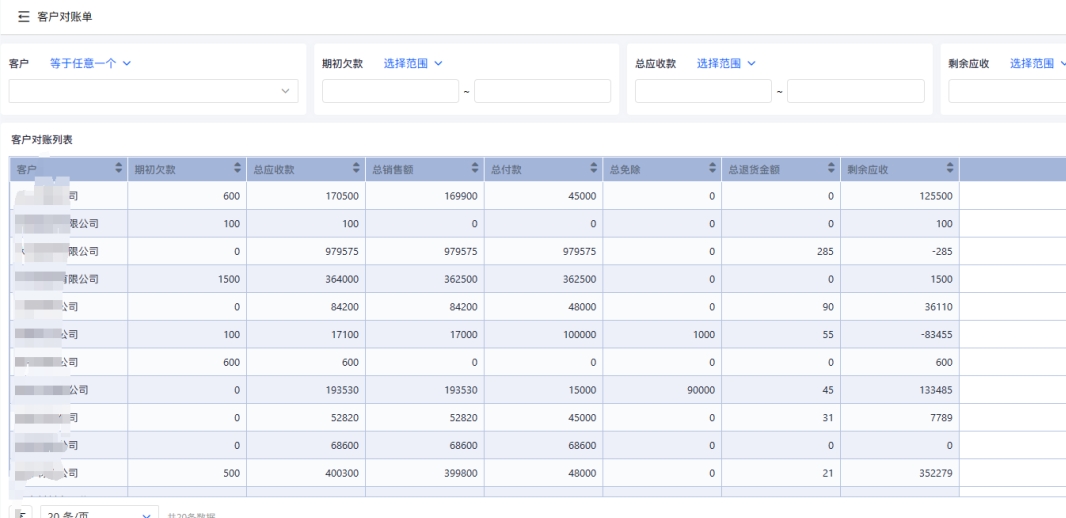Viewport: 1066px width, 518px height.
Task: Click 总应收款 maximum value input
Action: pos(856,91)
